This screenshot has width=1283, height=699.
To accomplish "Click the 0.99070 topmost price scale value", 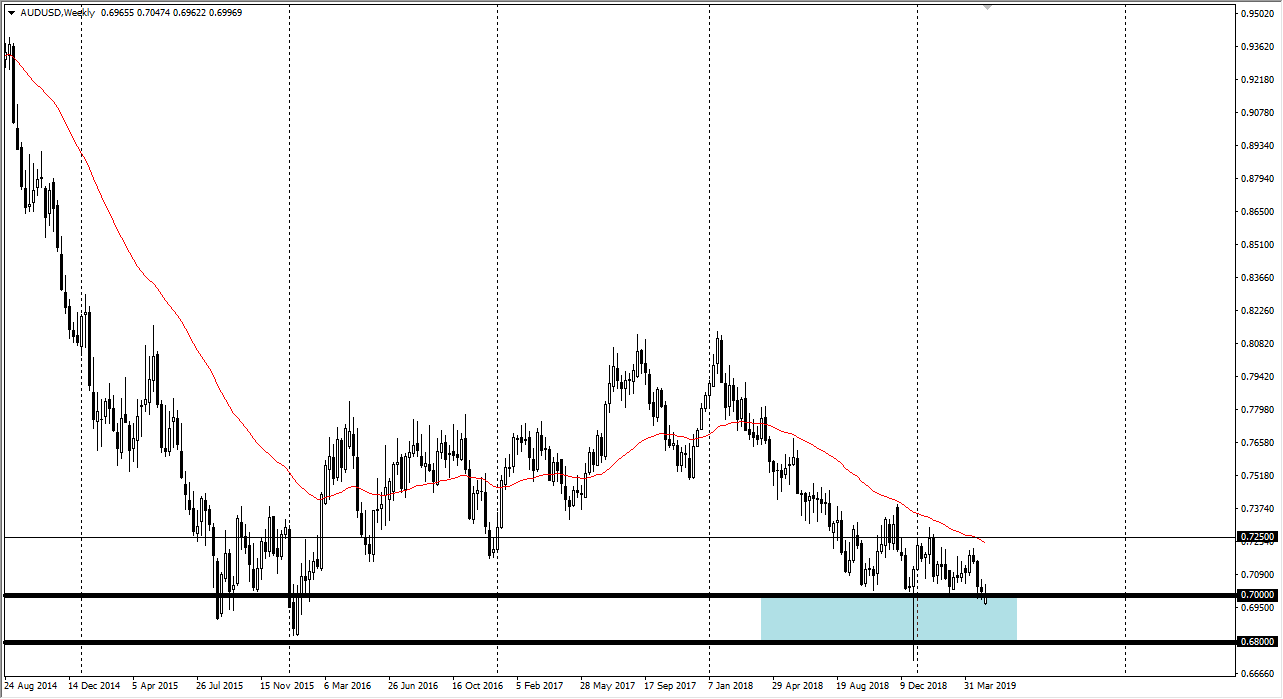I will [1256, 12].
